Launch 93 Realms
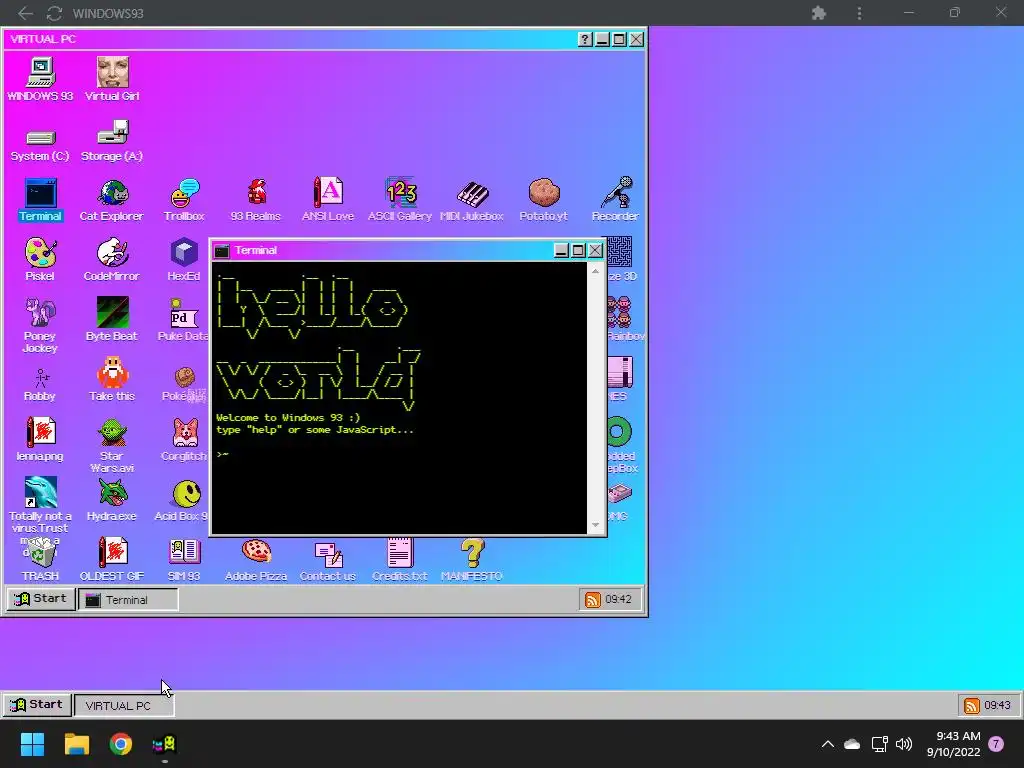1024x768 pixels. 256,200
